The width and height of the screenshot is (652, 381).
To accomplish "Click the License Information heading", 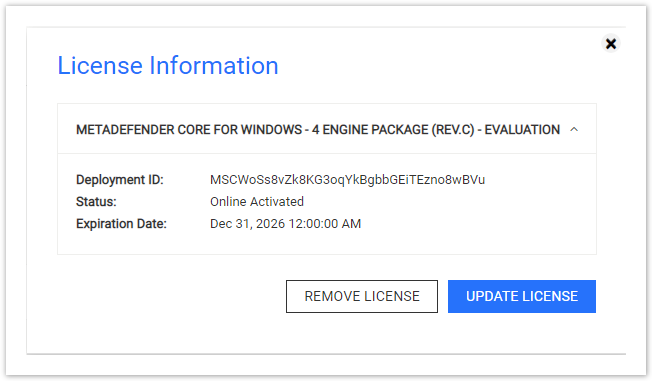I will (168, 66).
